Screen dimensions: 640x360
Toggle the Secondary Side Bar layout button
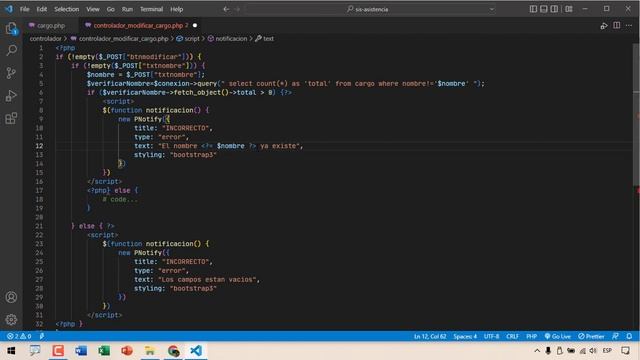pos(554,9)
